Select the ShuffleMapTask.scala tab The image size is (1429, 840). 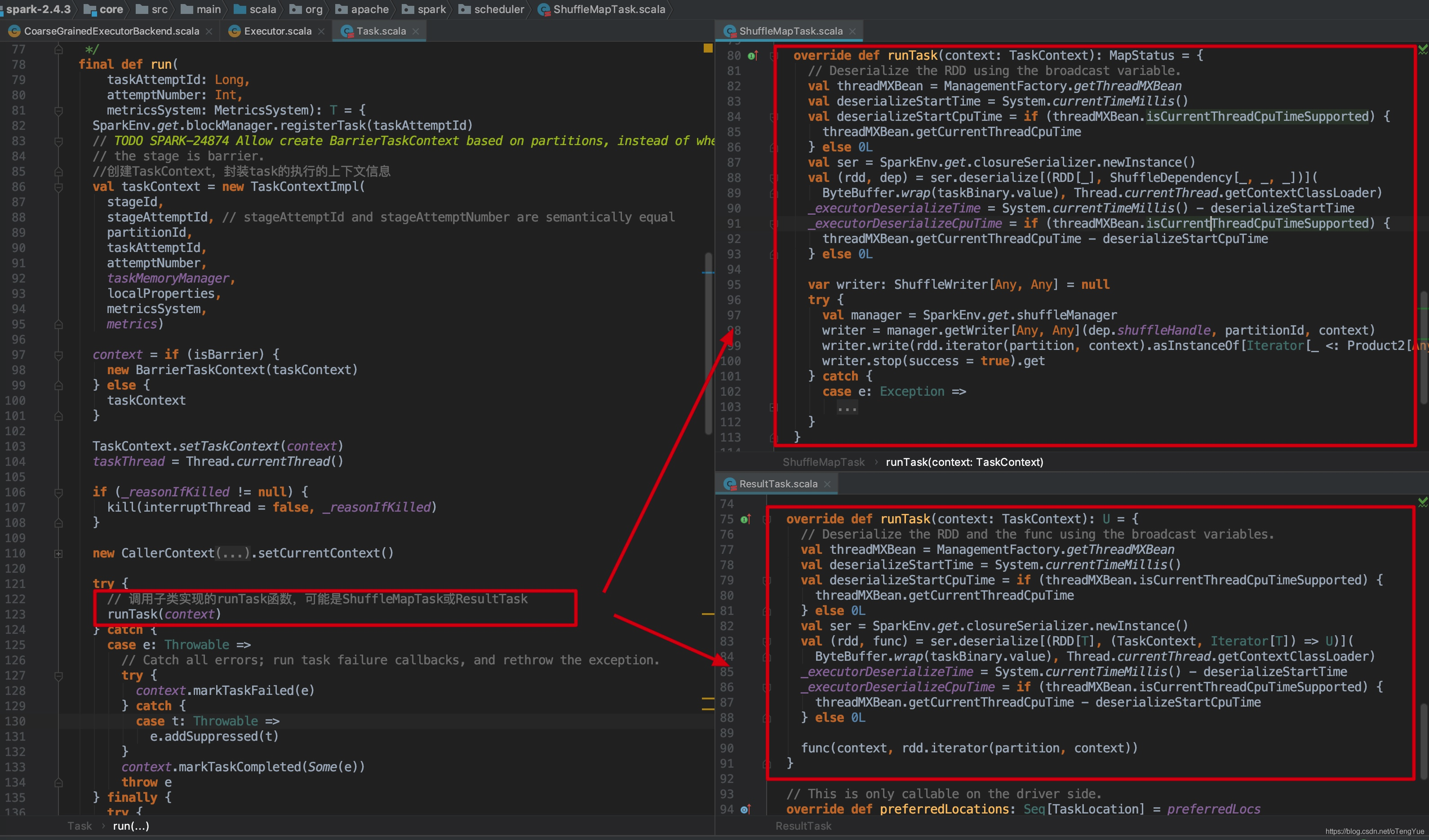(x=790, y=31)
